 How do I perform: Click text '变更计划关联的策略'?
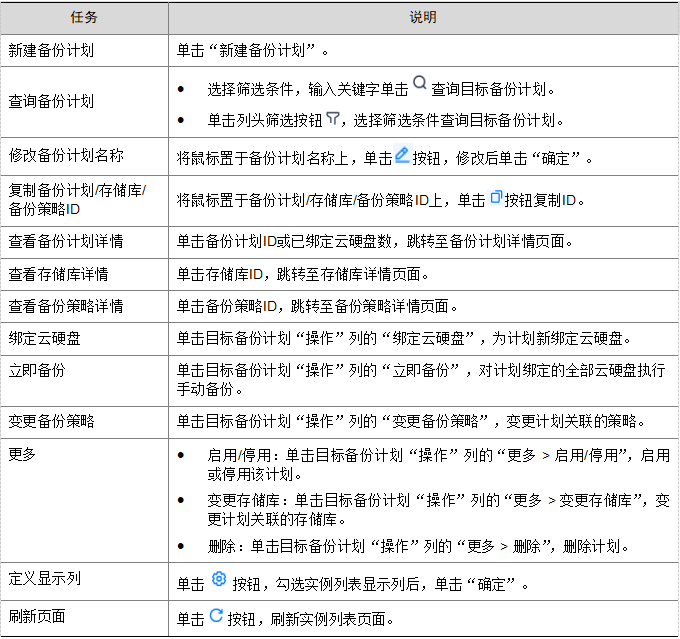[x=571, y=422]
